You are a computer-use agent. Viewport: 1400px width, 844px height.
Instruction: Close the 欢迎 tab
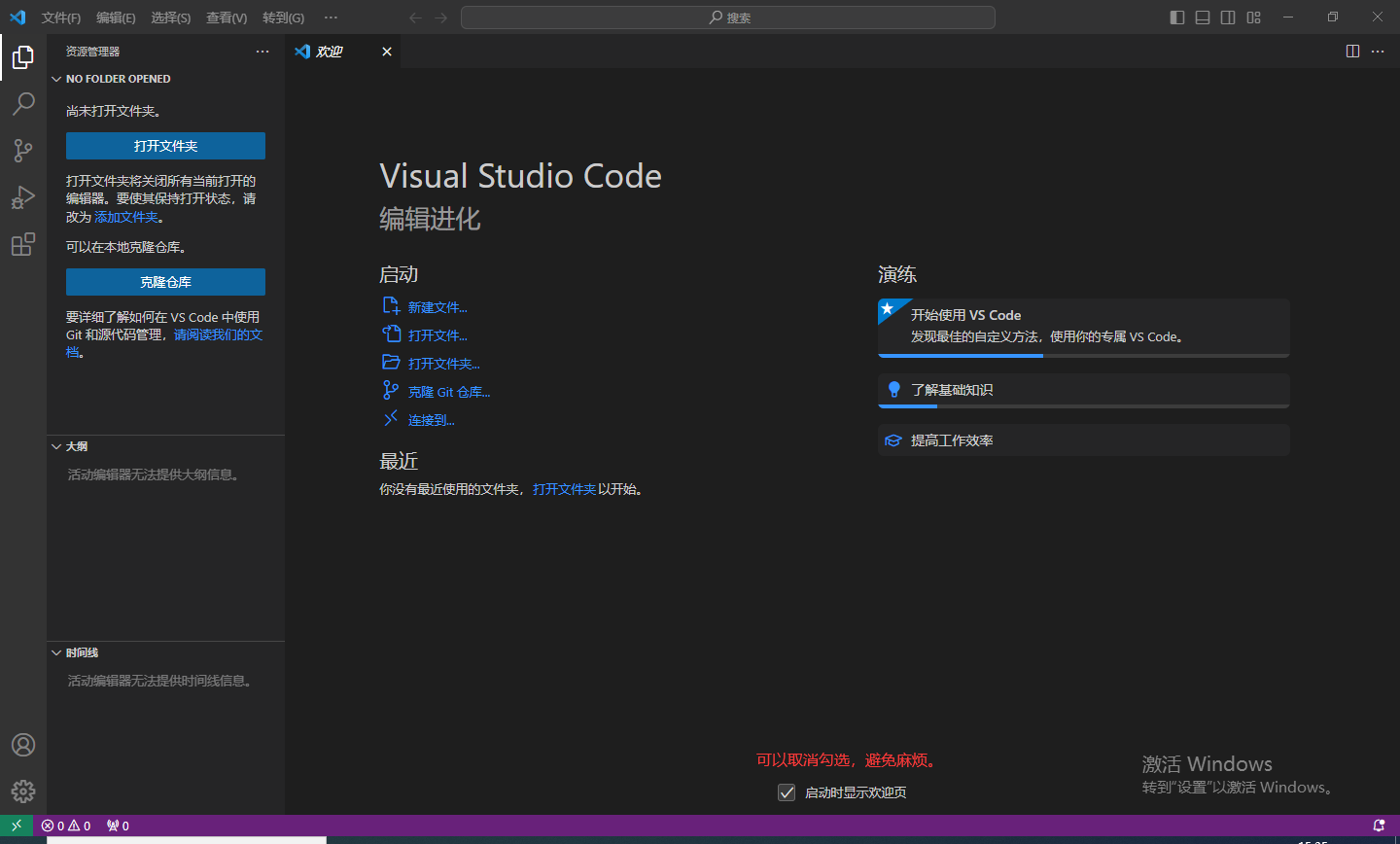tap(387, 52)
